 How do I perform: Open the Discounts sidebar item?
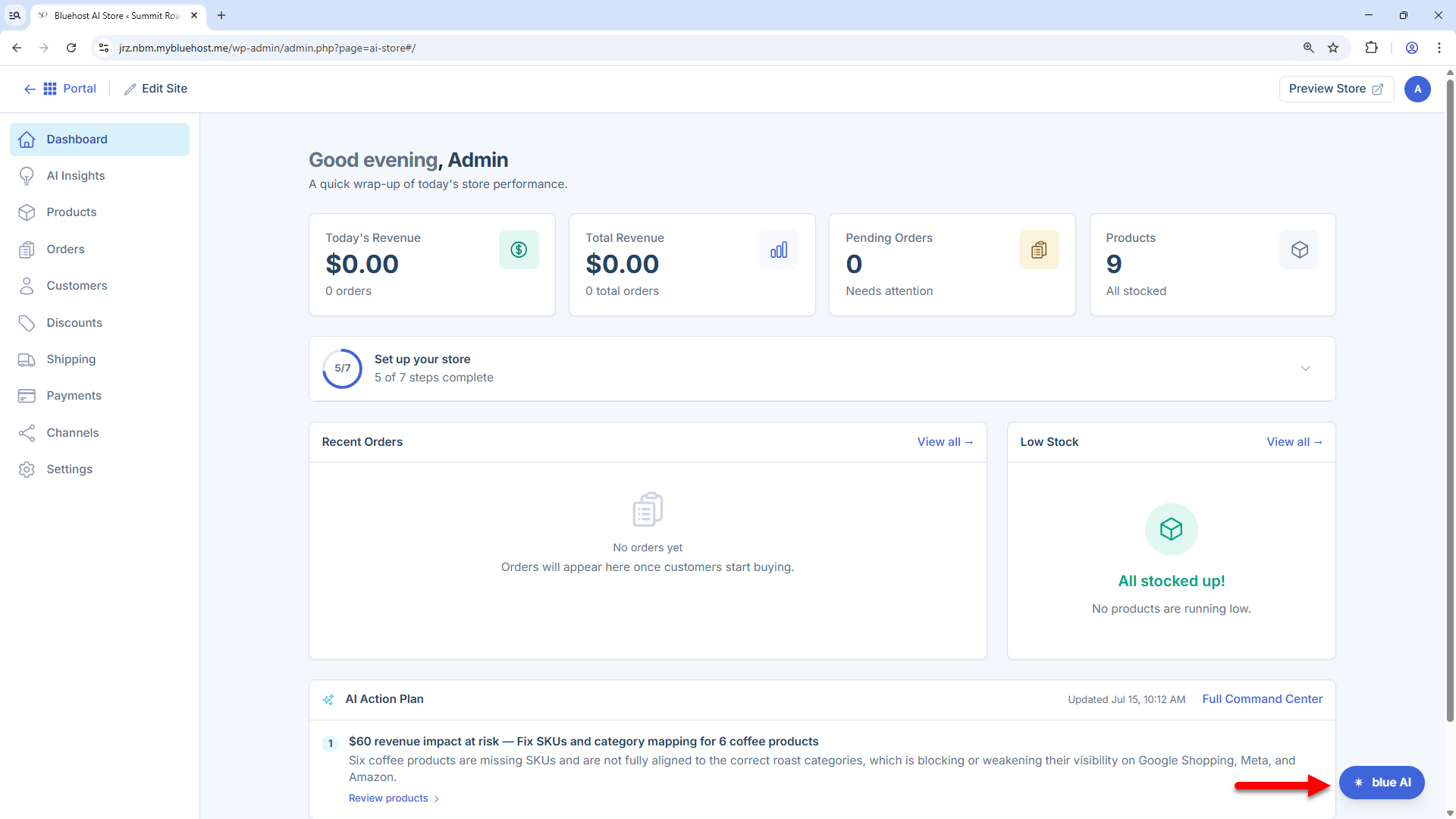99,323
